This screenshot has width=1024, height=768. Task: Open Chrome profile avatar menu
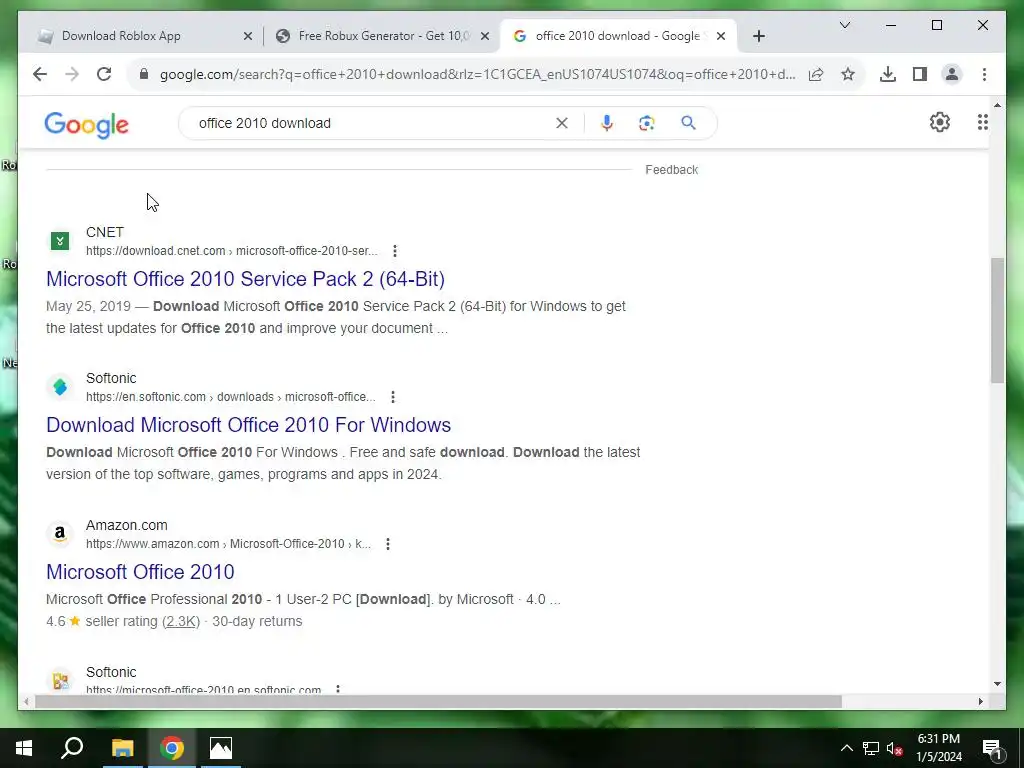(952, 74)
